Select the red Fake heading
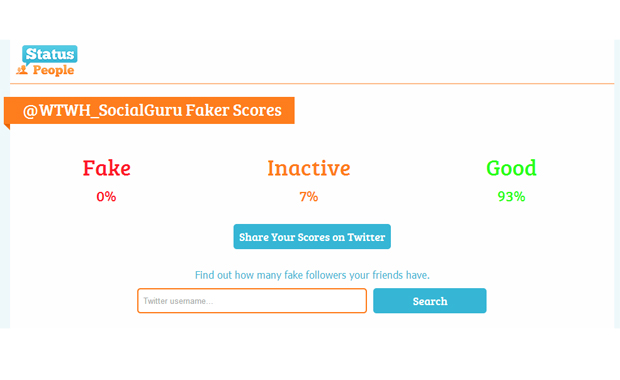The height and width of the screenshot is (380, 620). coord(107,168)
